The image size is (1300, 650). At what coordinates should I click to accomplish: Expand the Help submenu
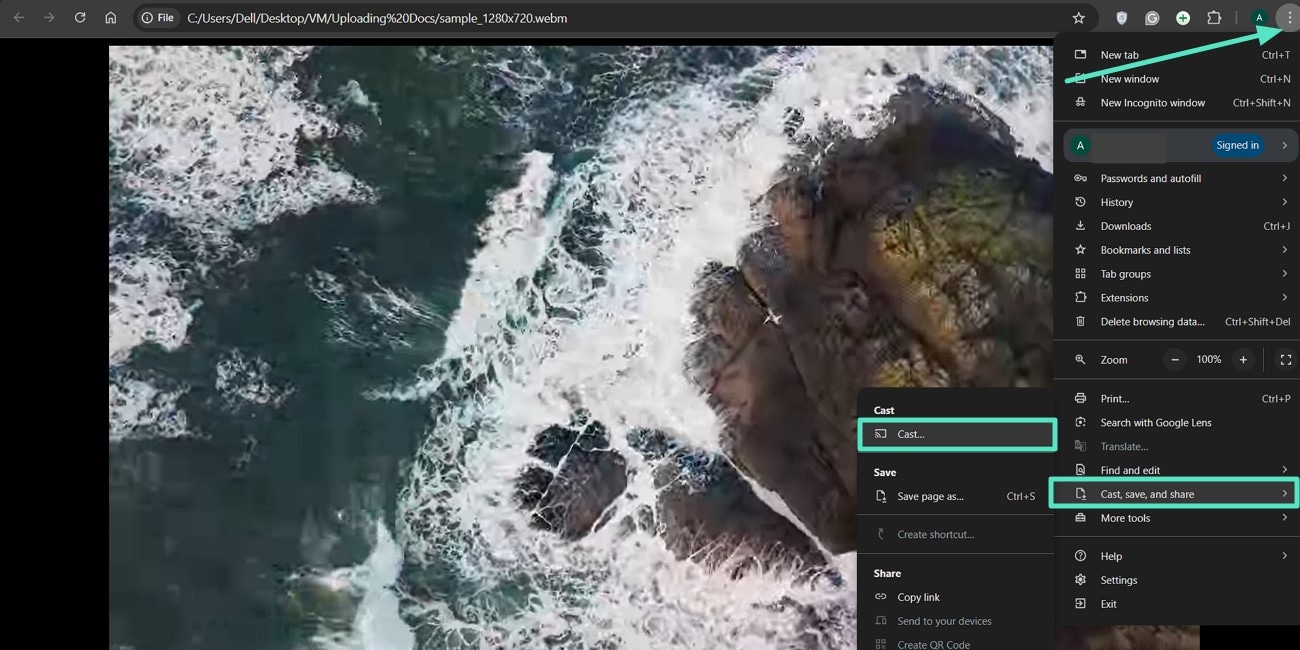point(1176,556)
